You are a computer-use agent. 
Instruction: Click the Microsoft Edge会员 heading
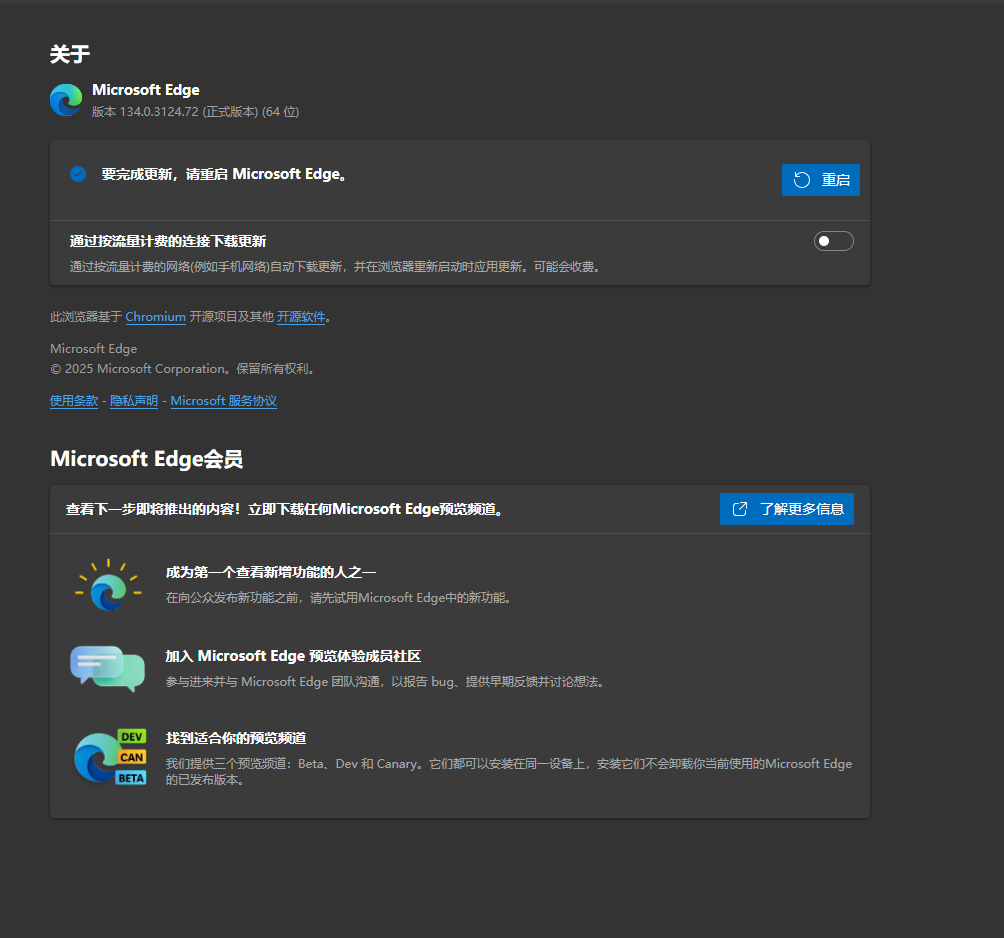click(147, 459)
